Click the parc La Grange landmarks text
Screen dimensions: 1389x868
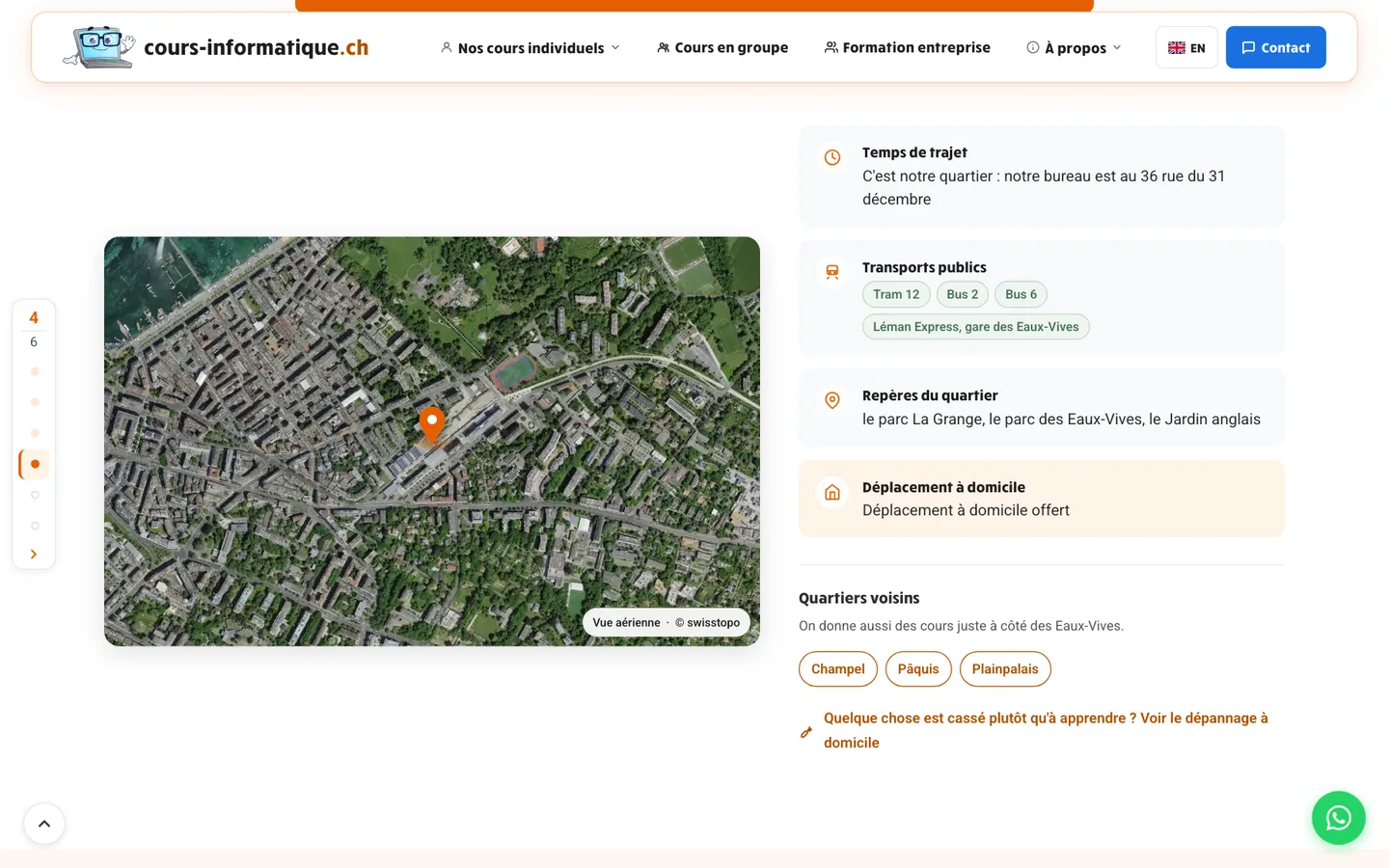point(1061,419)
